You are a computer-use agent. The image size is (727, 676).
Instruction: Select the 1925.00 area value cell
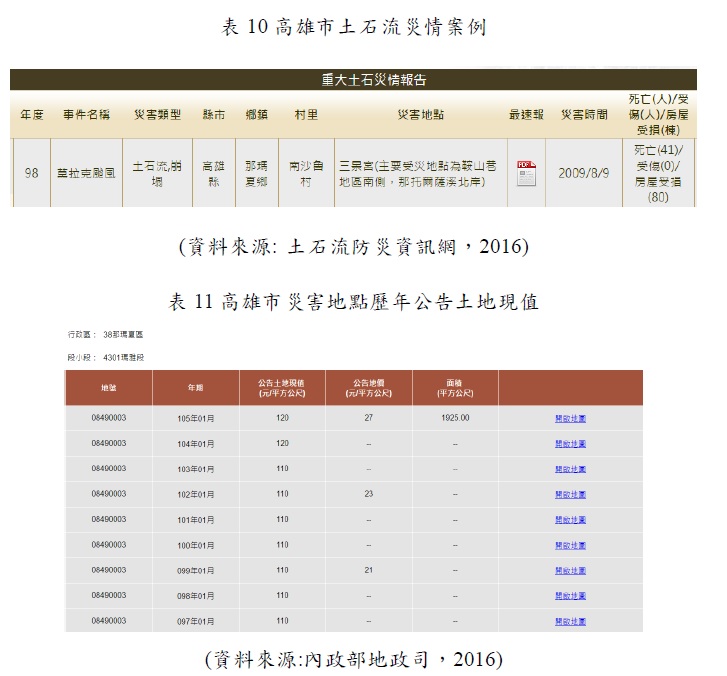pos(456,418)
